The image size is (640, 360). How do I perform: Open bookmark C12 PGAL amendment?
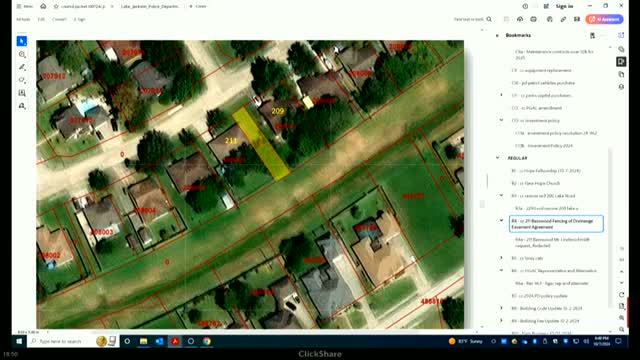(x=536, y=108)
